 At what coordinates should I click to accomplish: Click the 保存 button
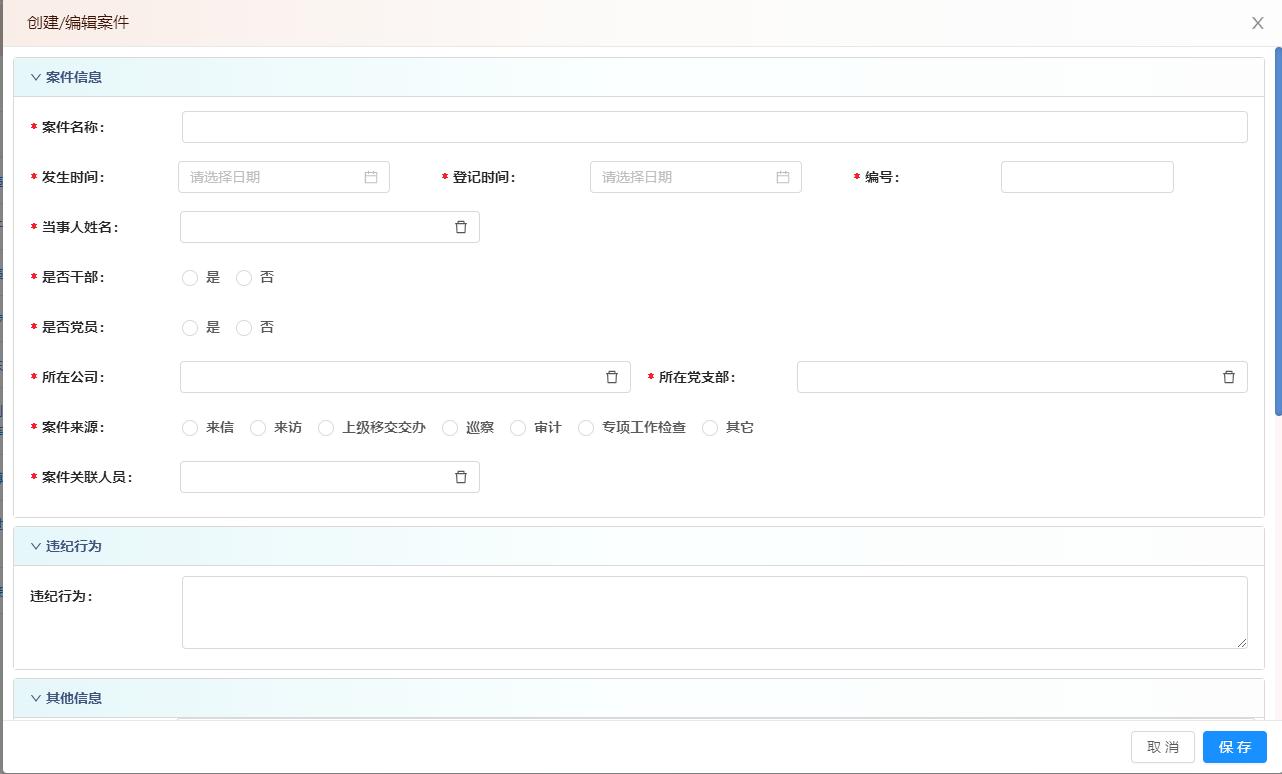(x=1235, y=747)
